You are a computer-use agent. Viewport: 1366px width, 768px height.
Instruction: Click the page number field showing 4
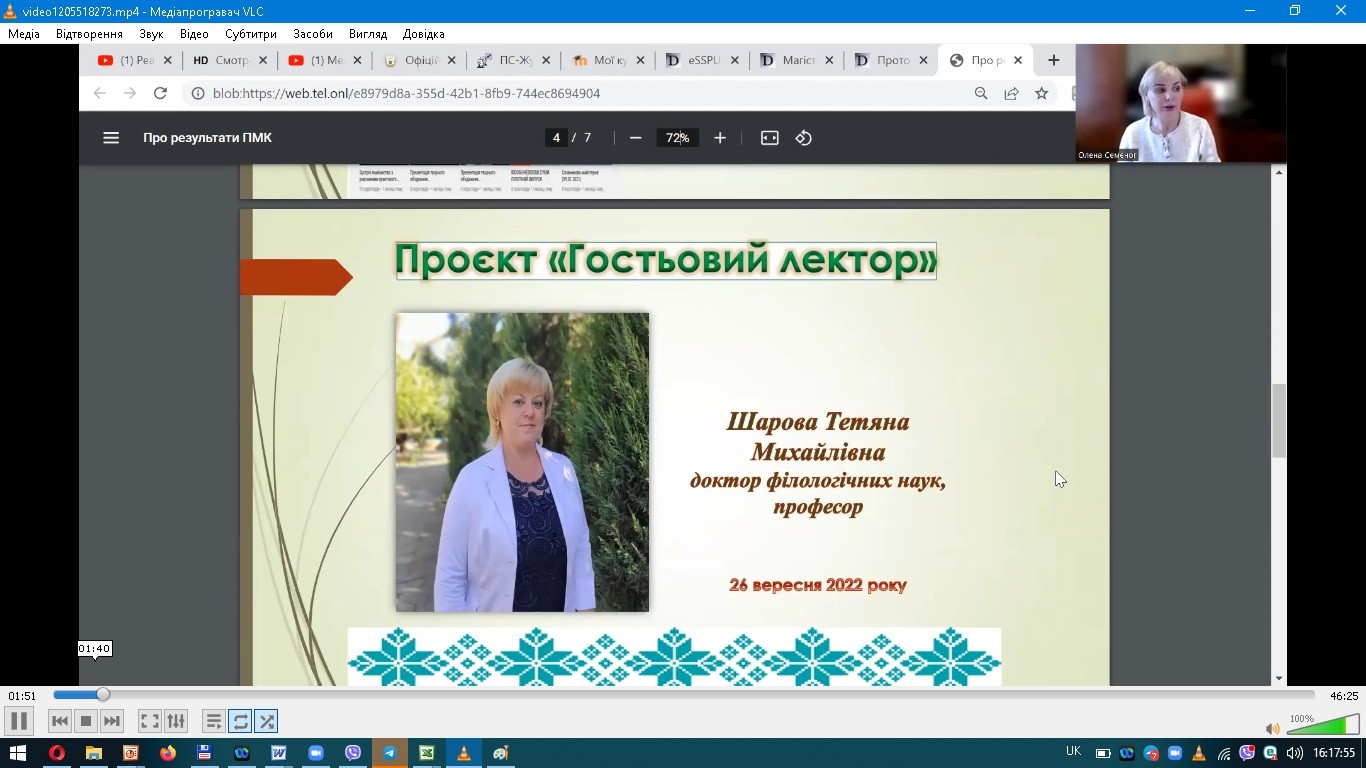point(556,138)
